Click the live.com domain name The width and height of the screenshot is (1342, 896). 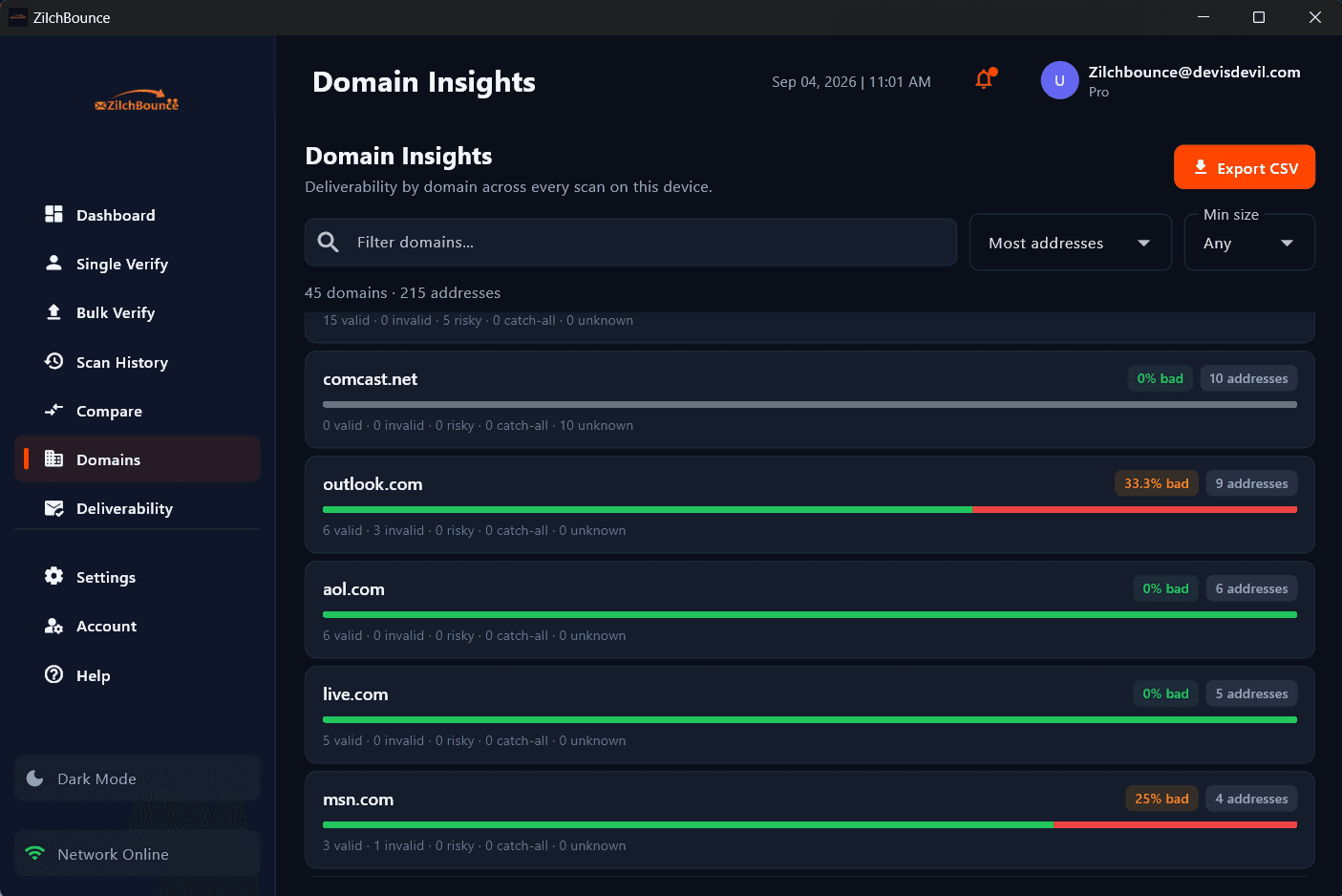pos(355,694)
